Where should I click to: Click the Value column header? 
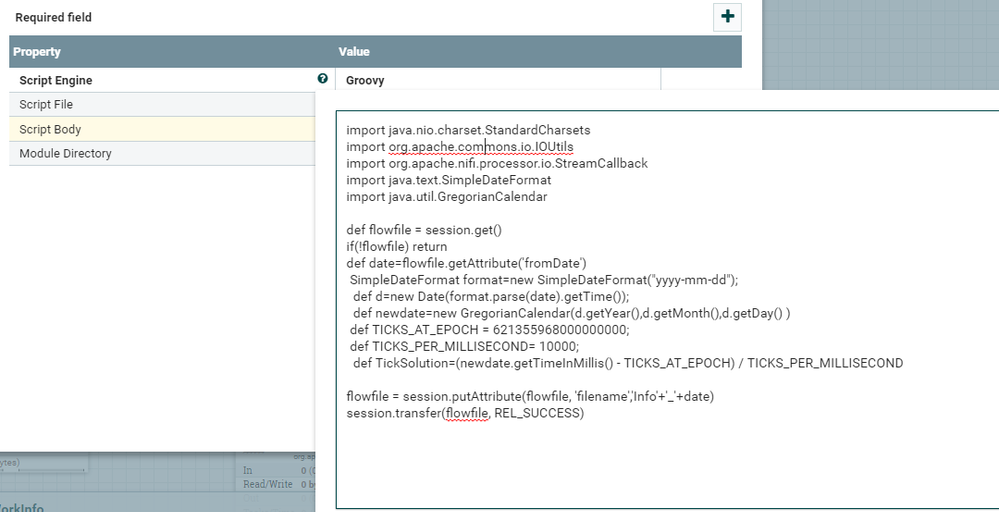tap(354, 52)
